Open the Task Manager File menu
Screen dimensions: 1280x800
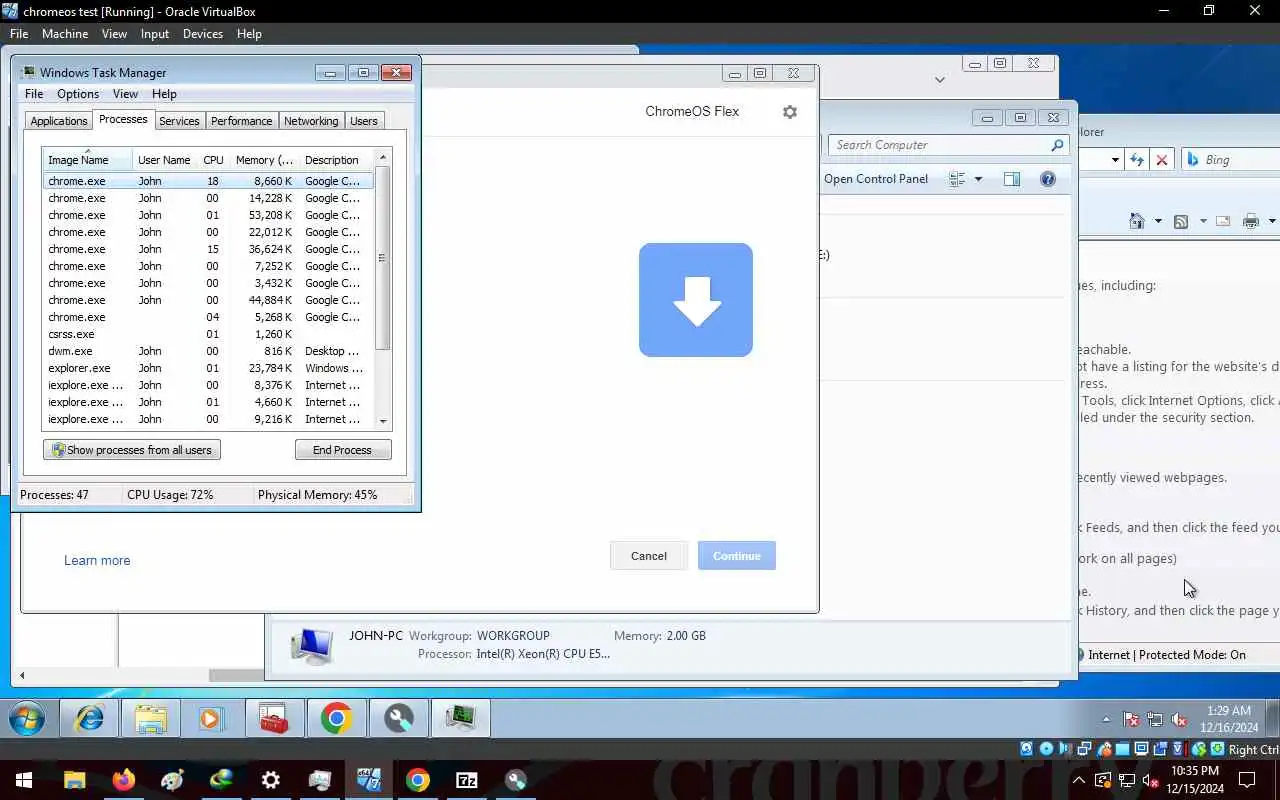(x=33, y=94)
